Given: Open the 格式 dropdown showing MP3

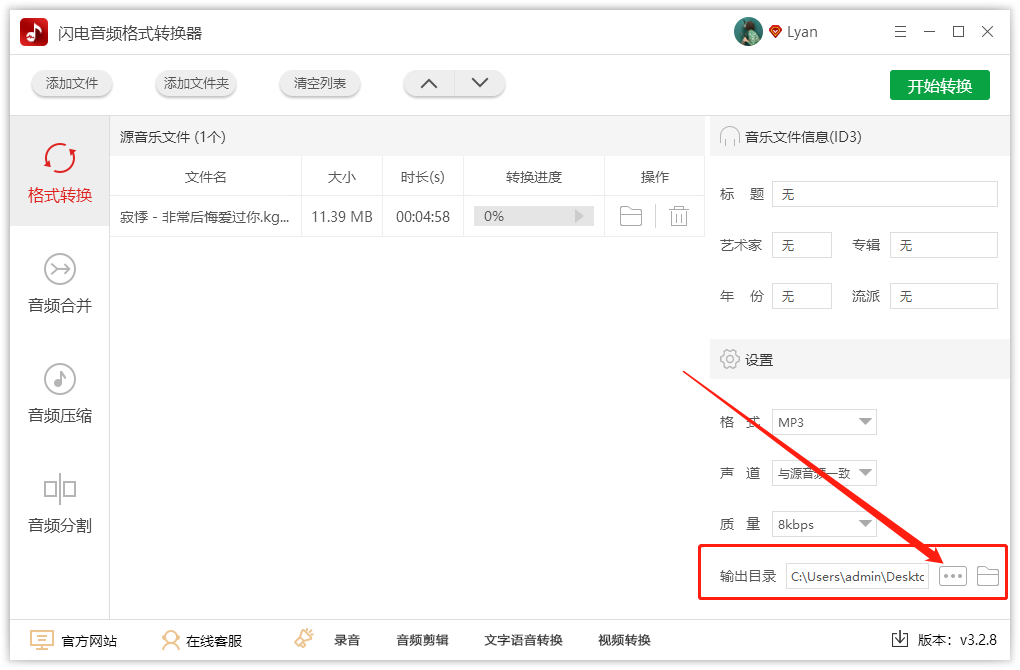Looking at the screenshot, I should (824, 422).
